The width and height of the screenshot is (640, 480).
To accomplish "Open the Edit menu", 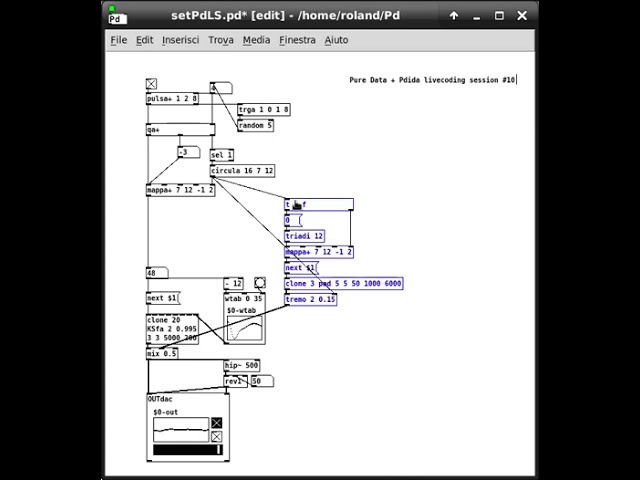I will [x=144, y=40].
